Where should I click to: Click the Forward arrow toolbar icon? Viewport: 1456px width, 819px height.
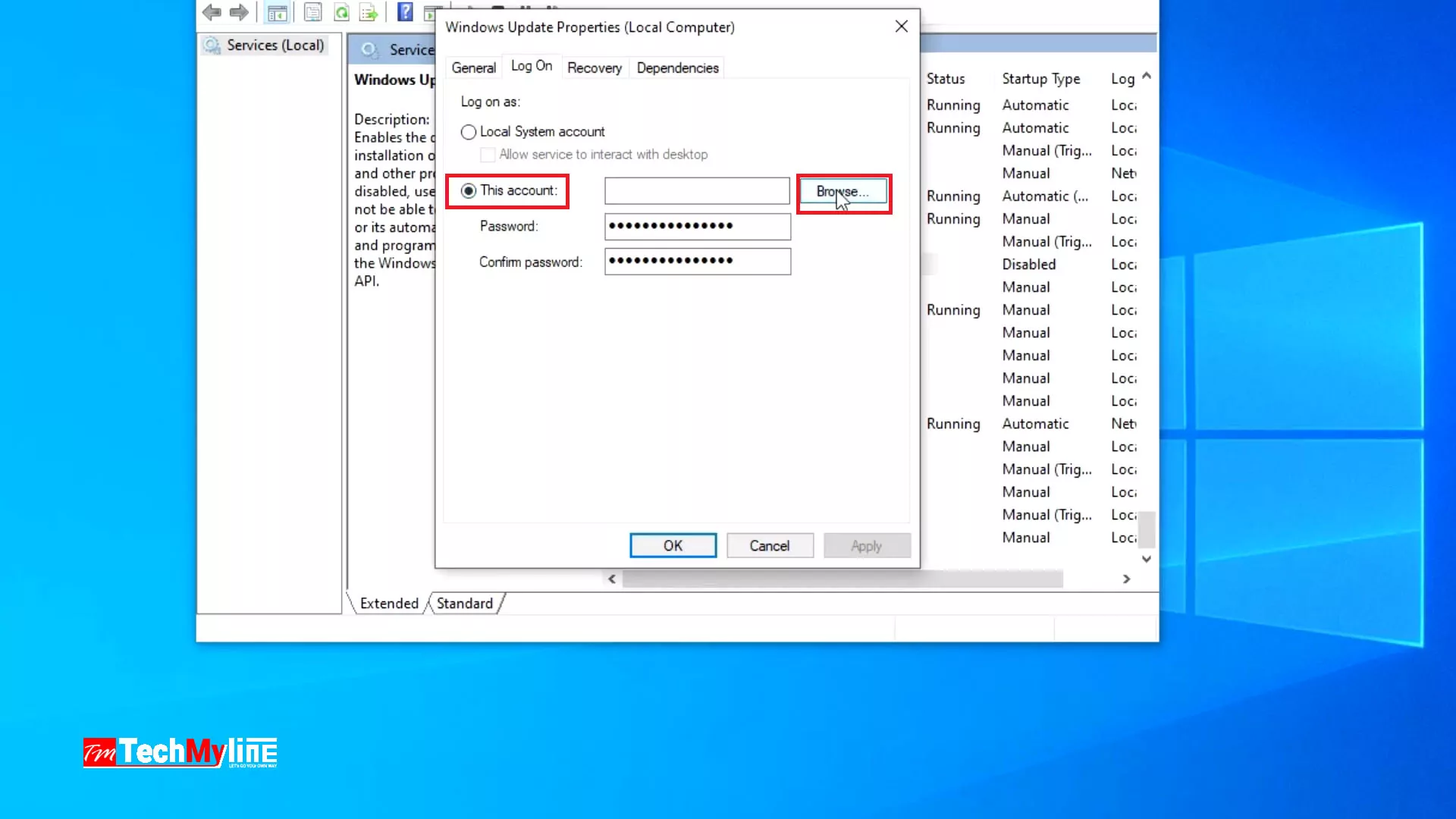click(x=240, y=12)
